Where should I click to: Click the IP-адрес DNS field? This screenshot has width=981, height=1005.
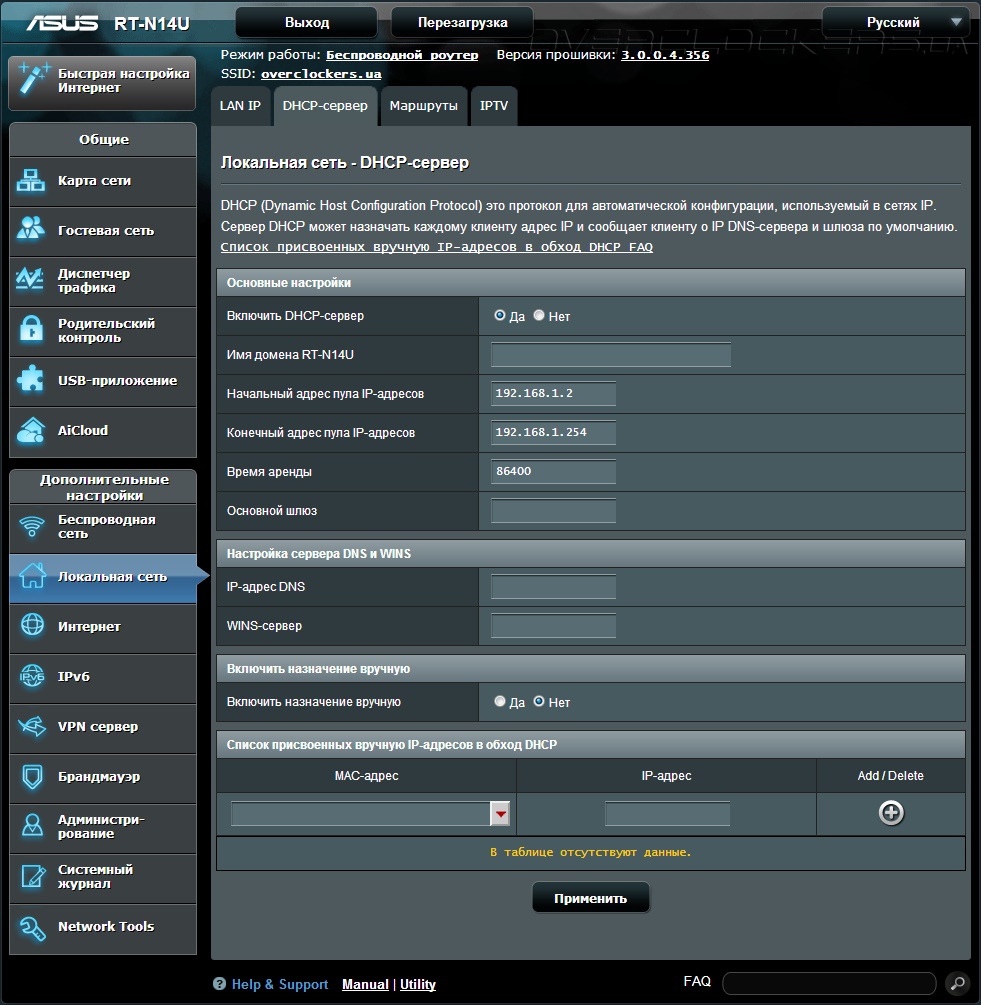pos(554,586)
